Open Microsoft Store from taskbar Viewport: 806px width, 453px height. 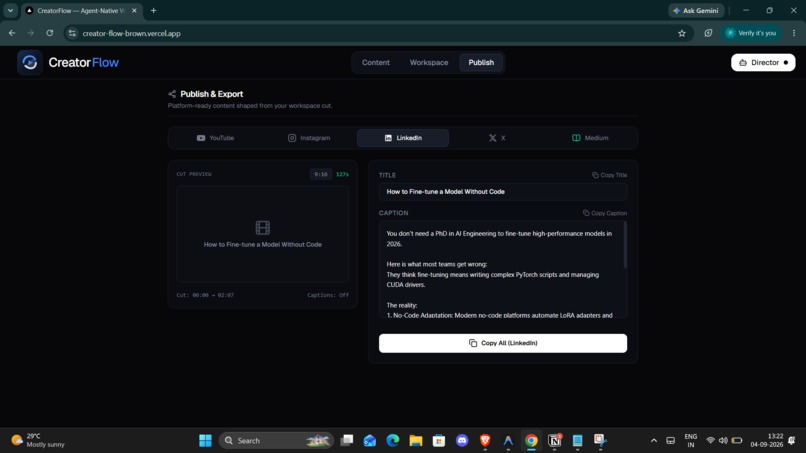(x=438, y=441)
